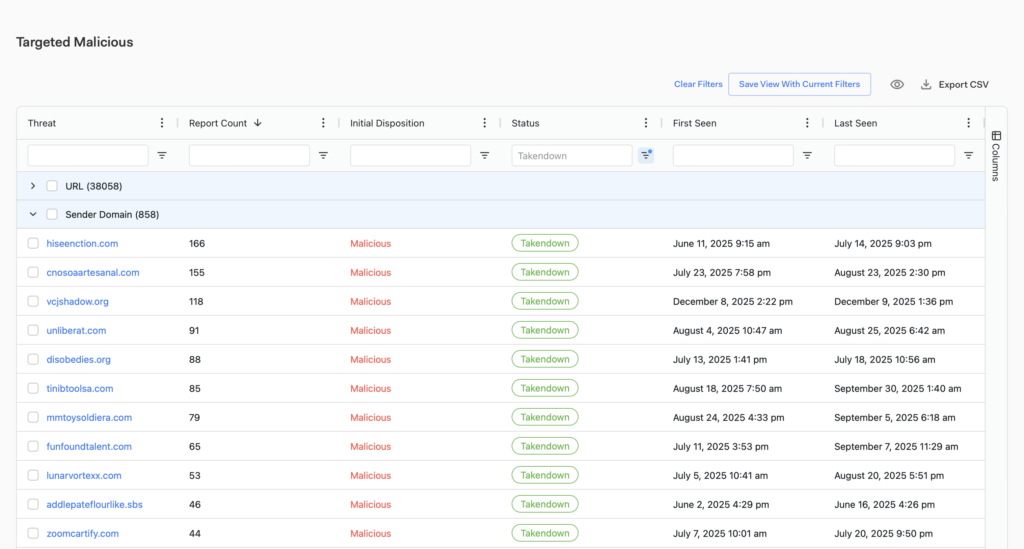Screen dimensions: 1024x549
Task: Click Clear Filters link
Action: point(698,84)
